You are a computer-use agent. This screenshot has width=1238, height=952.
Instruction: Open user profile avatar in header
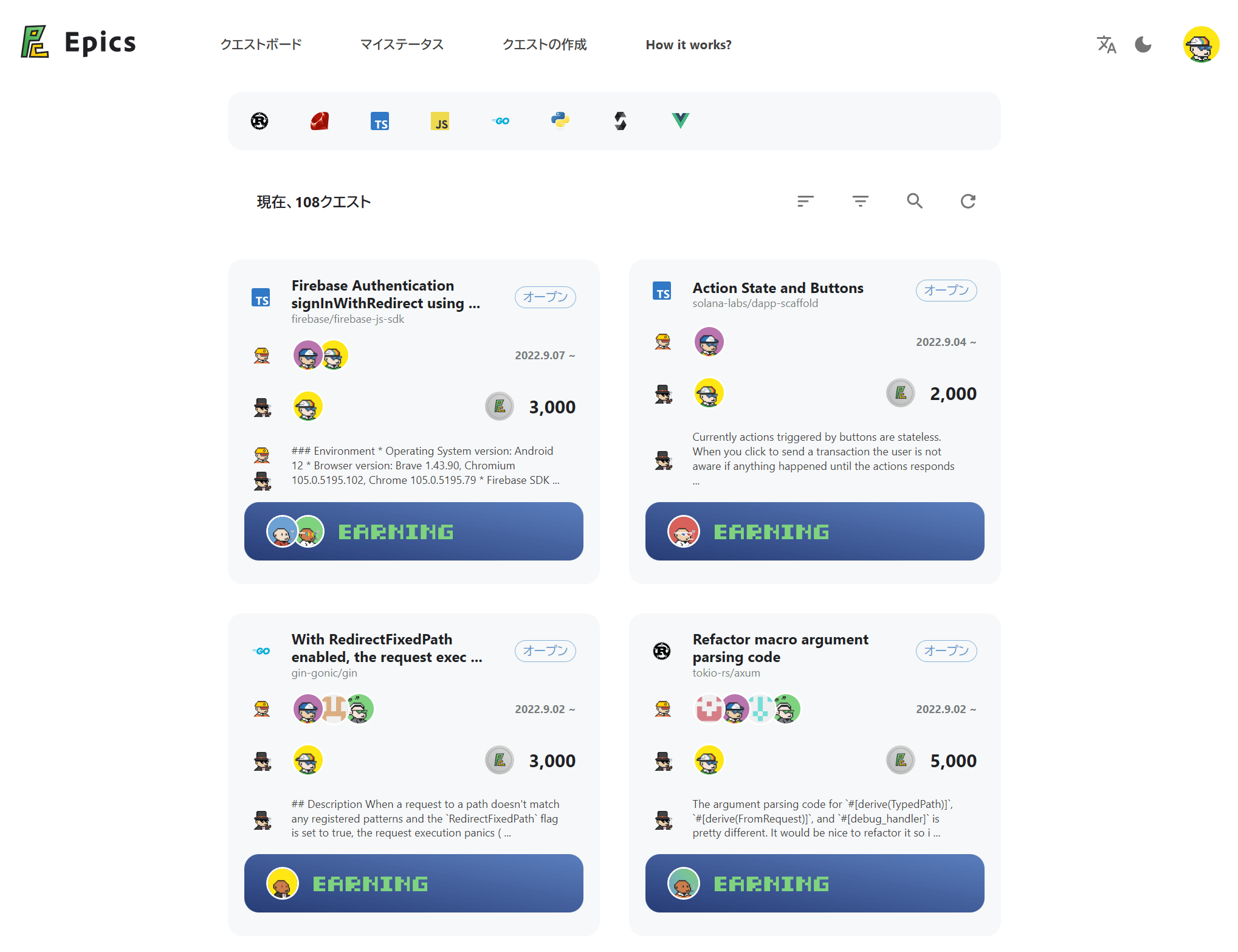pos(1201,44)
